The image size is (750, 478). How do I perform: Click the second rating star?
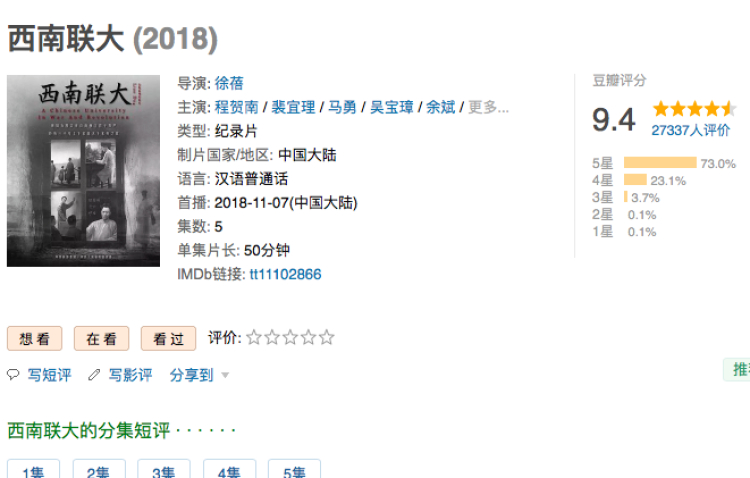coord(272,338)
